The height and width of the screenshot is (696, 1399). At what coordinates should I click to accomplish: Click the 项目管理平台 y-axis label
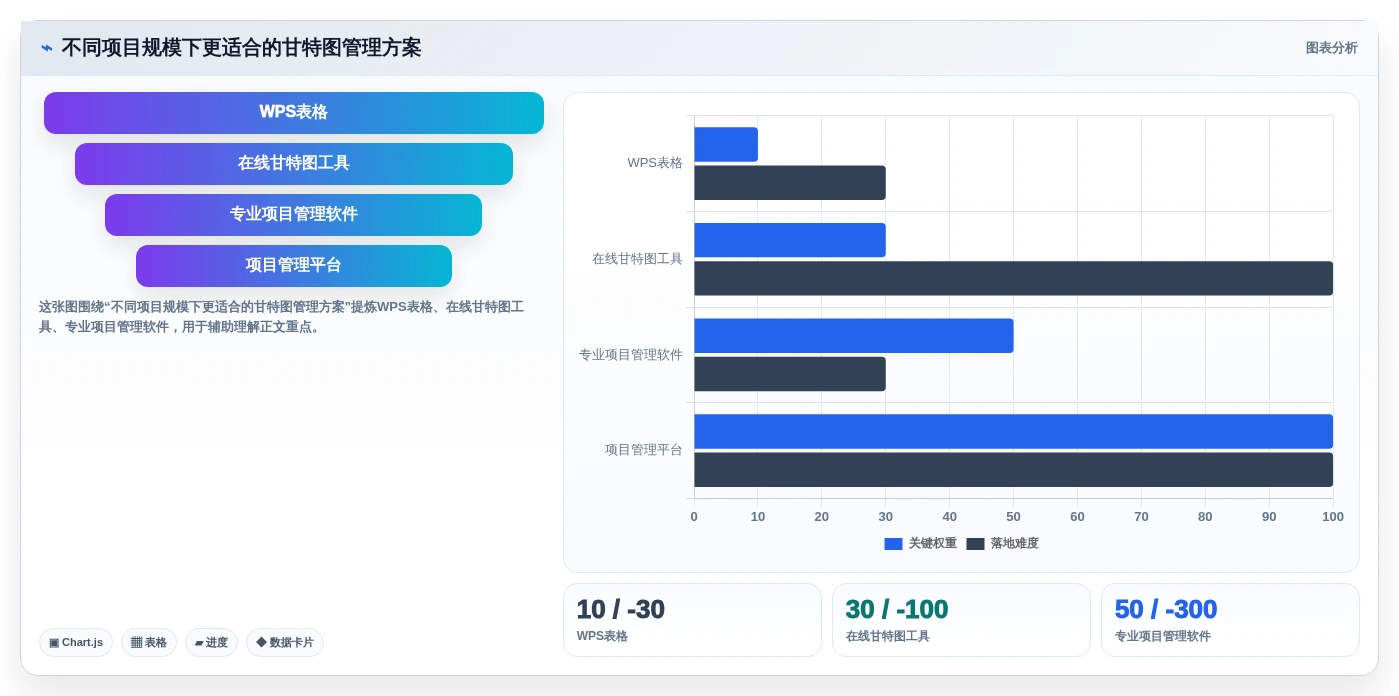643,450
